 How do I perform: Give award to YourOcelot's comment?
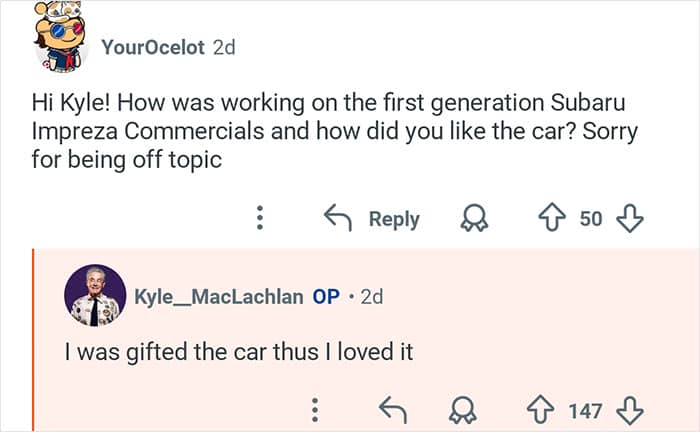pyautogui.click(x=473, y=218)
